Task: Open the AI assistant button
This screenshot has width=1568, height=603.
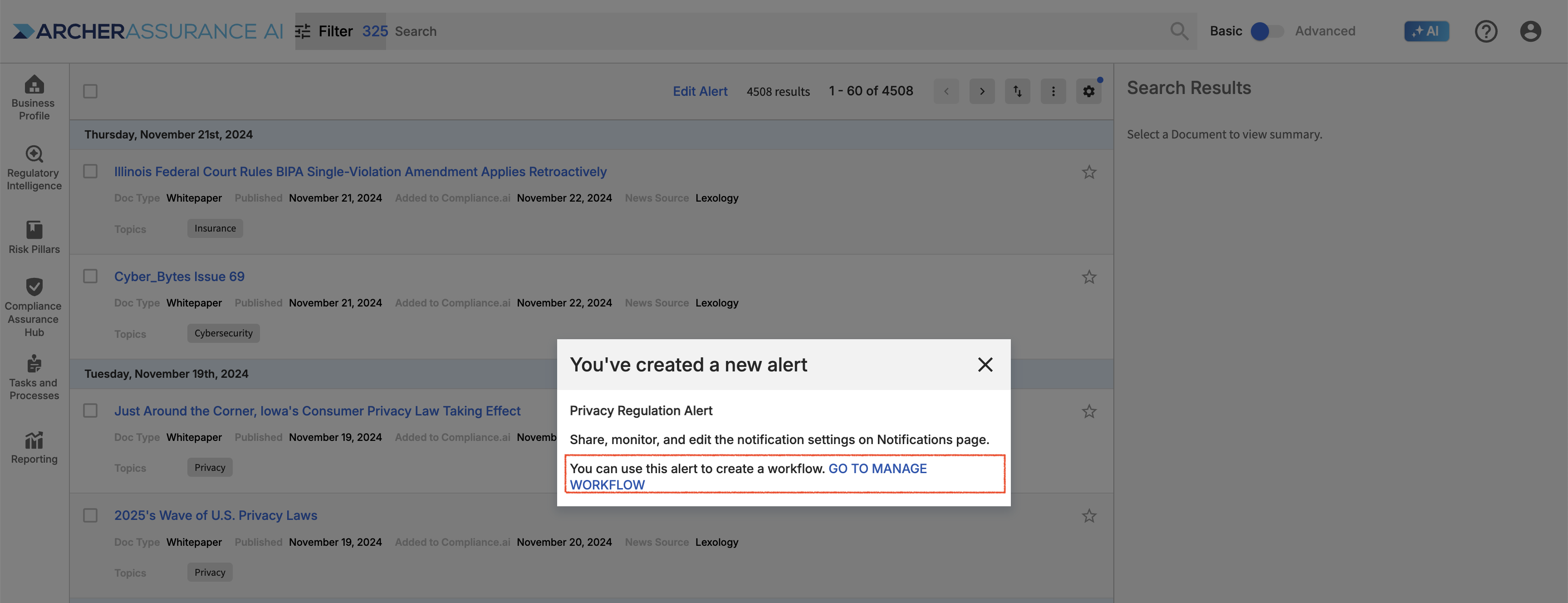Action: (x=1426, y=31)
